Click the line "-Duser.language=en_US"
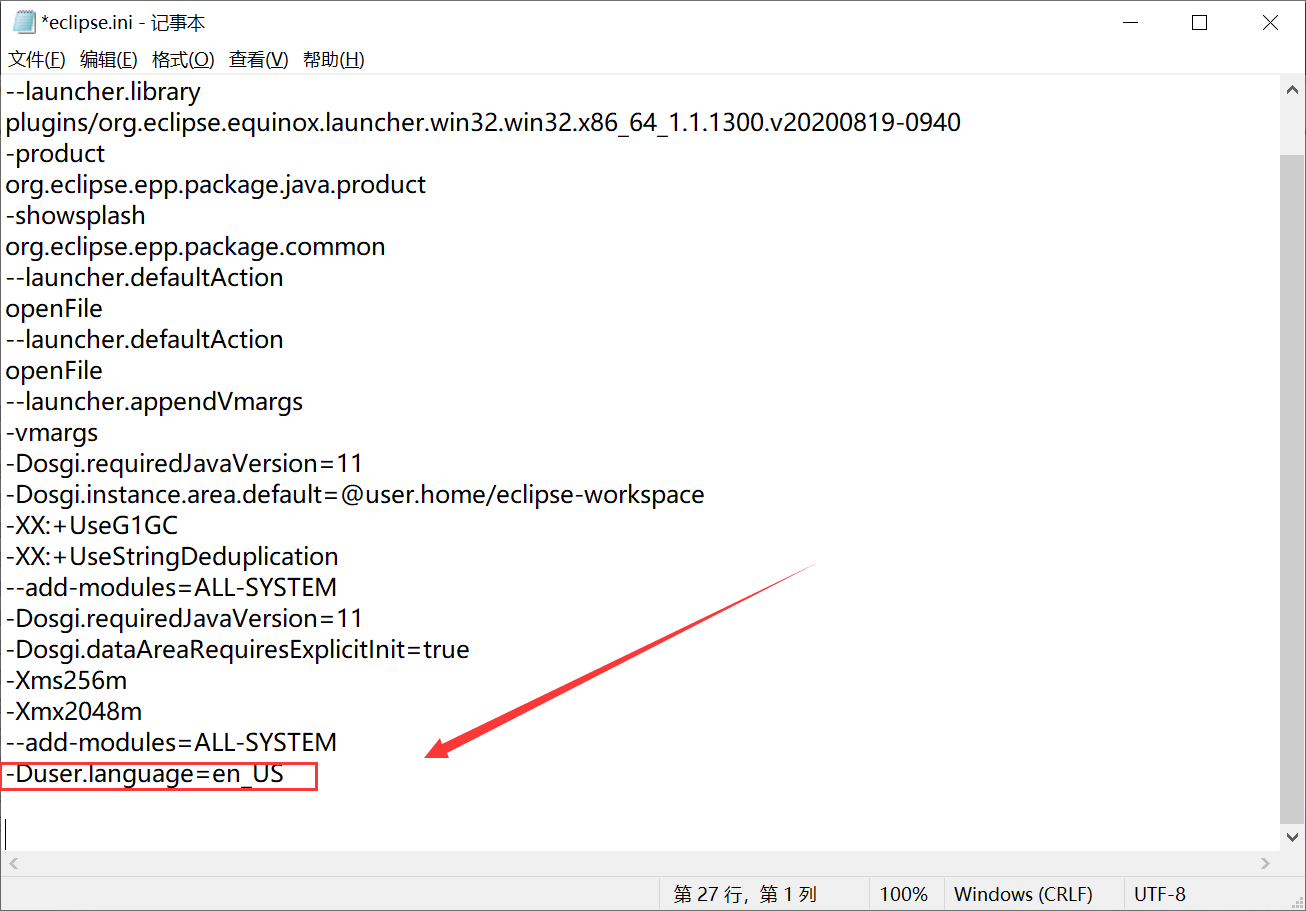The image size is (1306, 911). click(x=145, y=774)
